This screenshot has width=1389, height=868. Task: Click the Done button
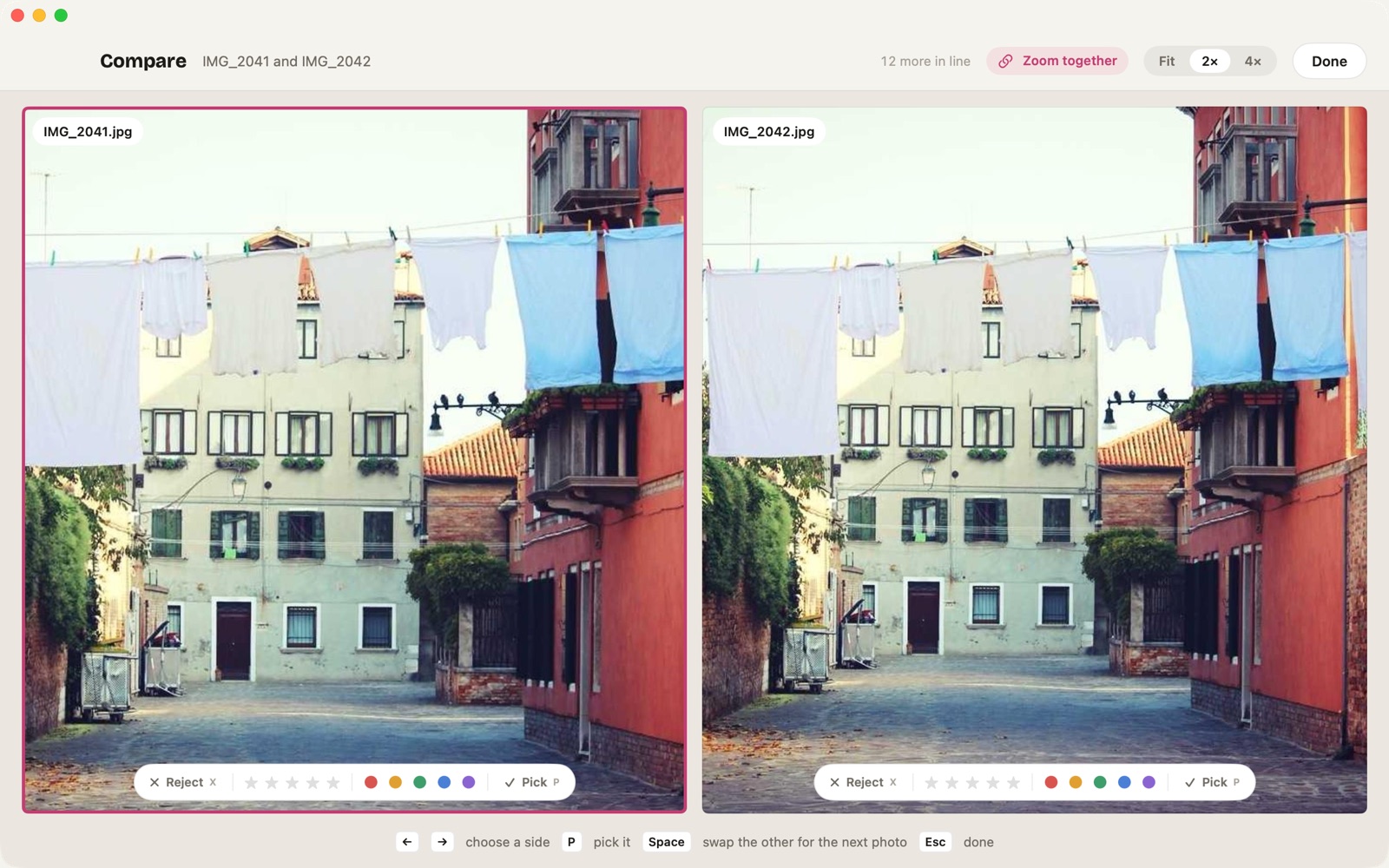[x=1329, y=61]
